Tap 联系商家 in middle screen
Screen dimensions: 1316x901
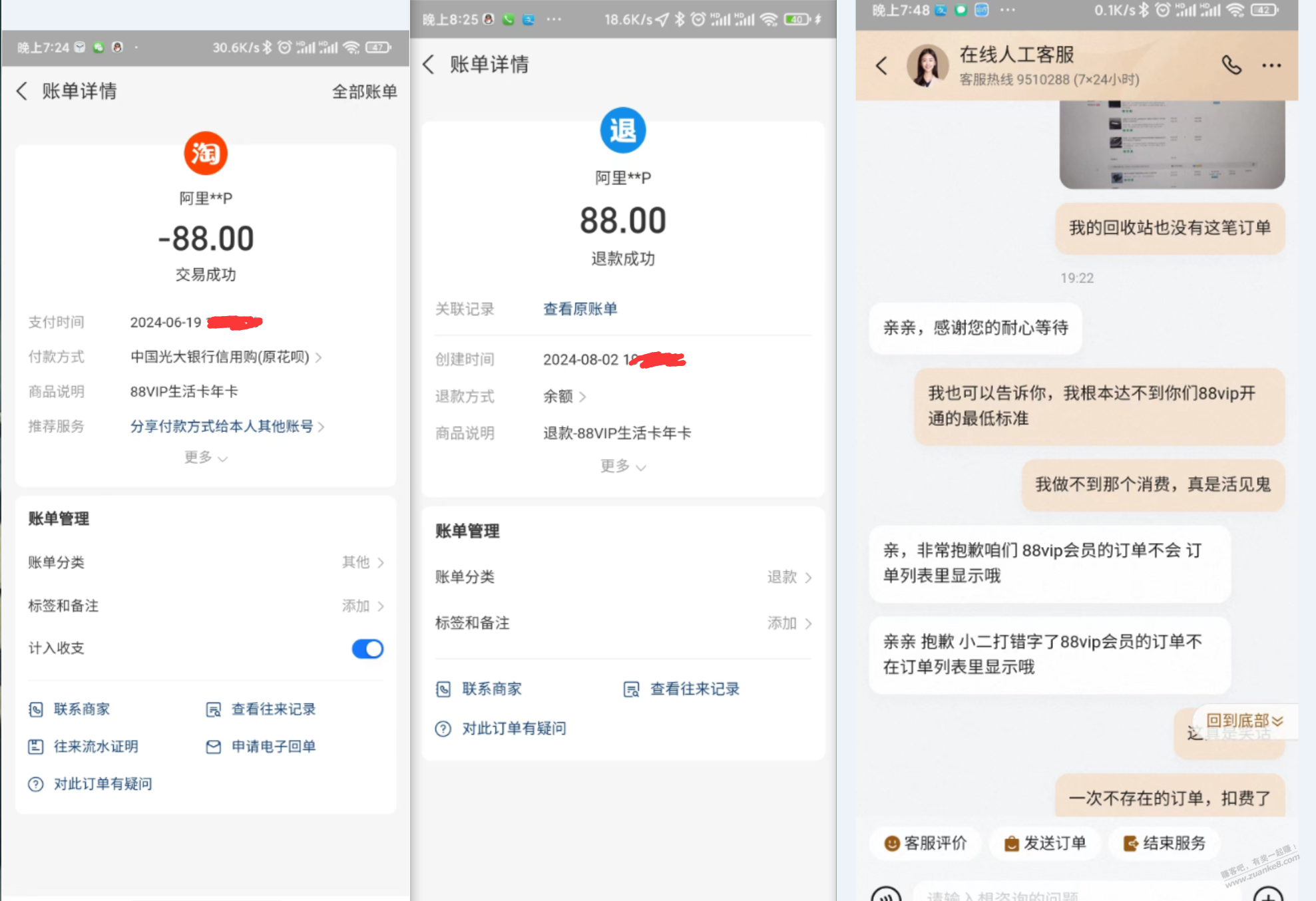point(479,689)
